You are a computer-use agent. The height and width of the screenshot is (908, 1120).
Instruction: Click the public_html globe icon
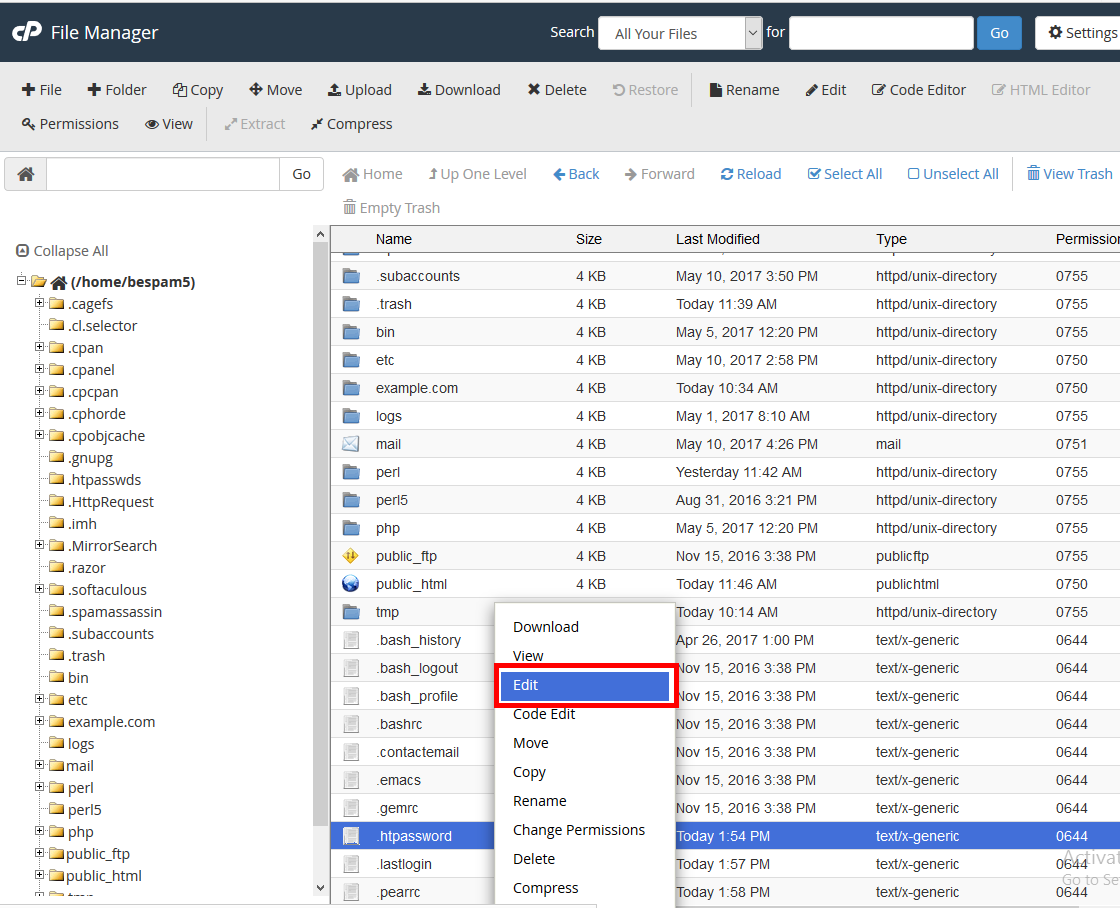pyautogui.click(x=351, y=584)
